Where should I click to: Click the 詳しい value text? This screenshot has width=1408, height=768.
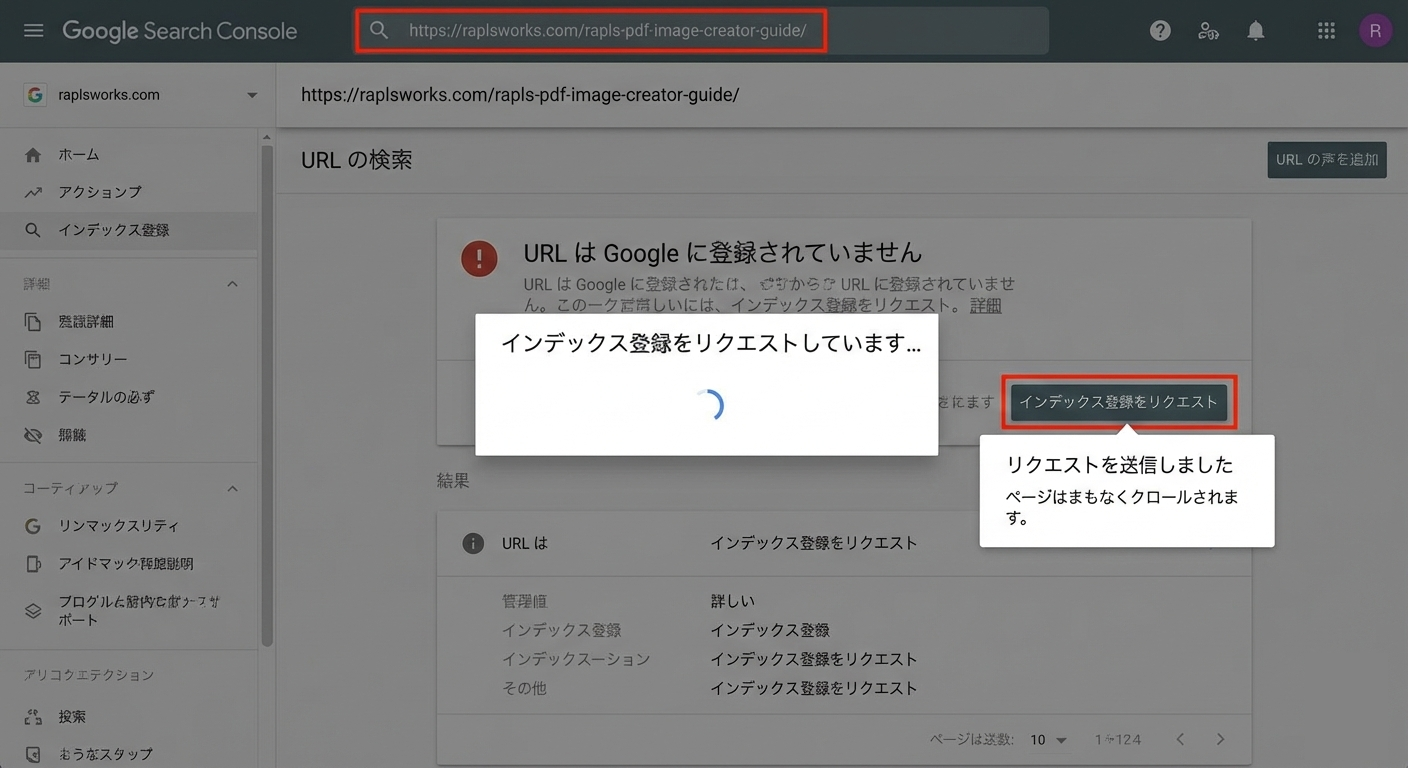(x=733, y=602)
